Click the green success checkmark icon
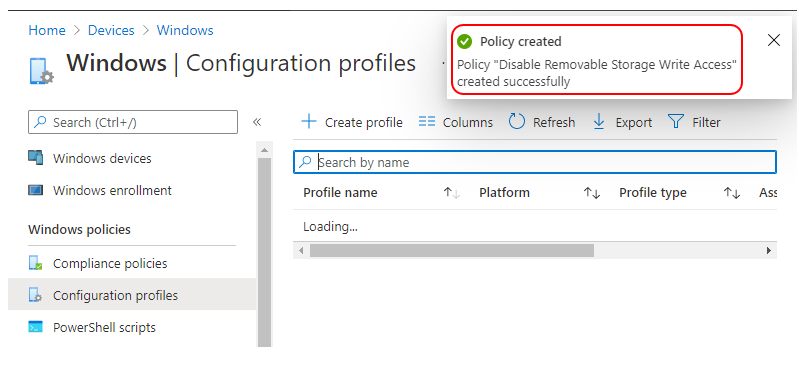The height and width of the screenshot is (378, 799). click(x=464, y=42)
